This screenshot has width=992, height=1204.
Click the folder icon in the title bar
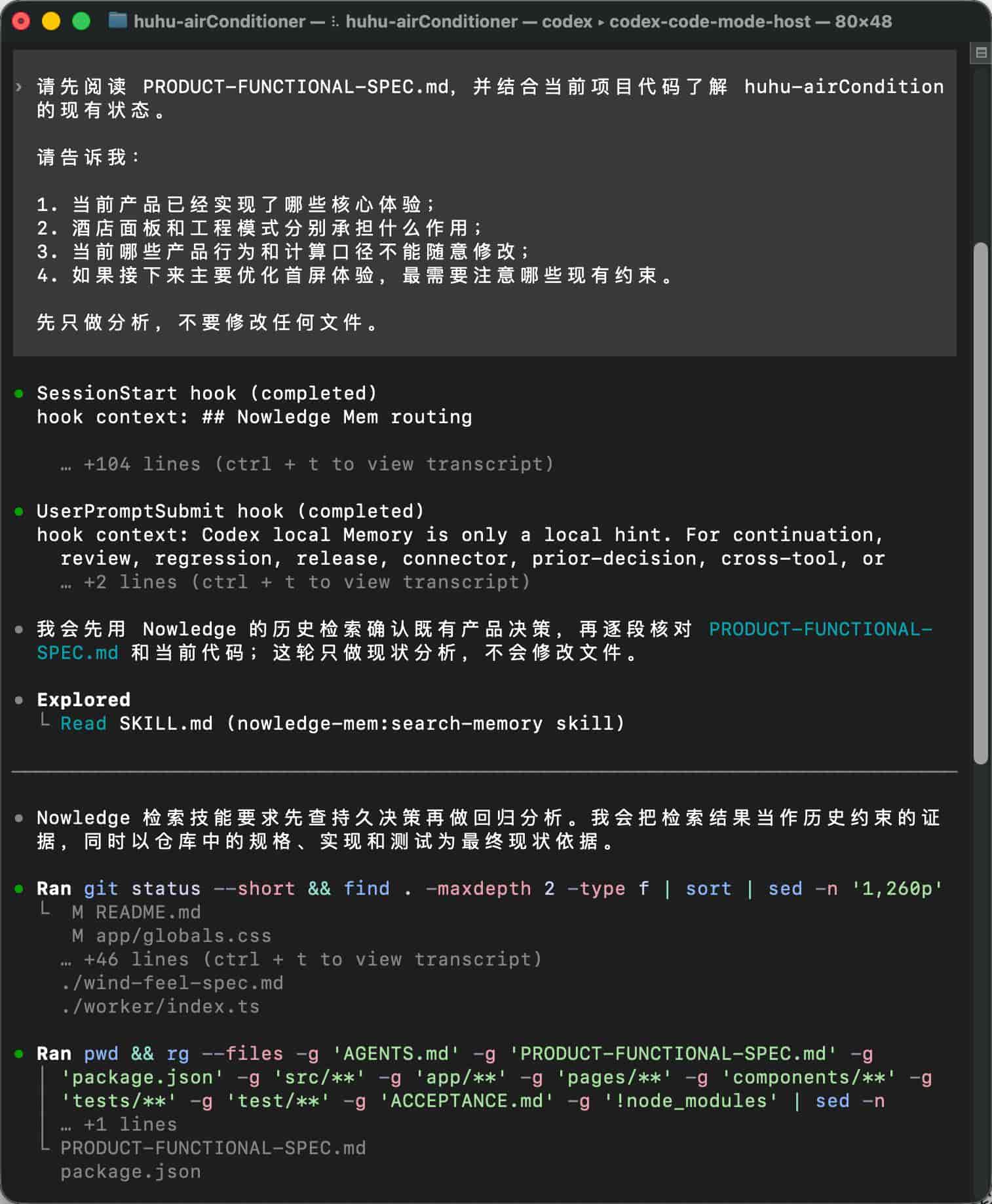(x=117, y=21)
